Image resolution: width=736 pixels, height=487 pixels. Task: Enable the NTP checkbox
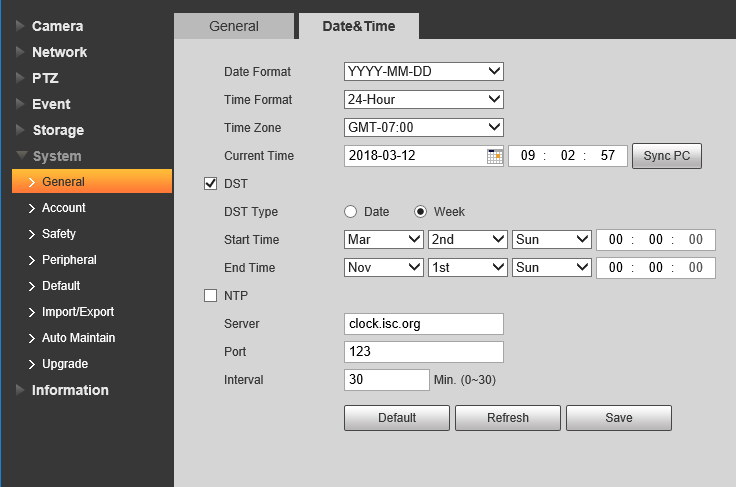click(x=210, y=296)
